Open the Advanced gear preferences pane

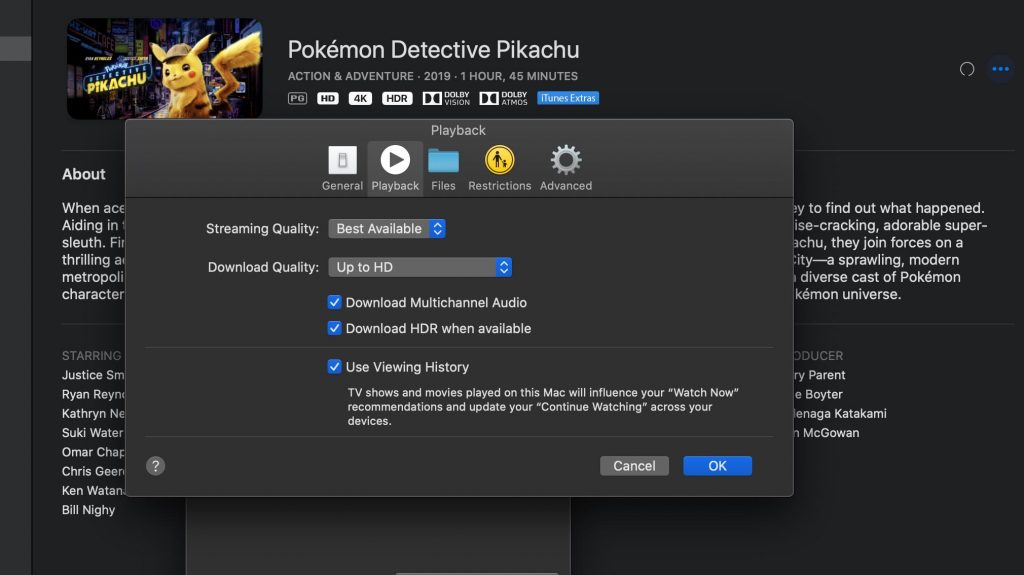tap(566, 168)
